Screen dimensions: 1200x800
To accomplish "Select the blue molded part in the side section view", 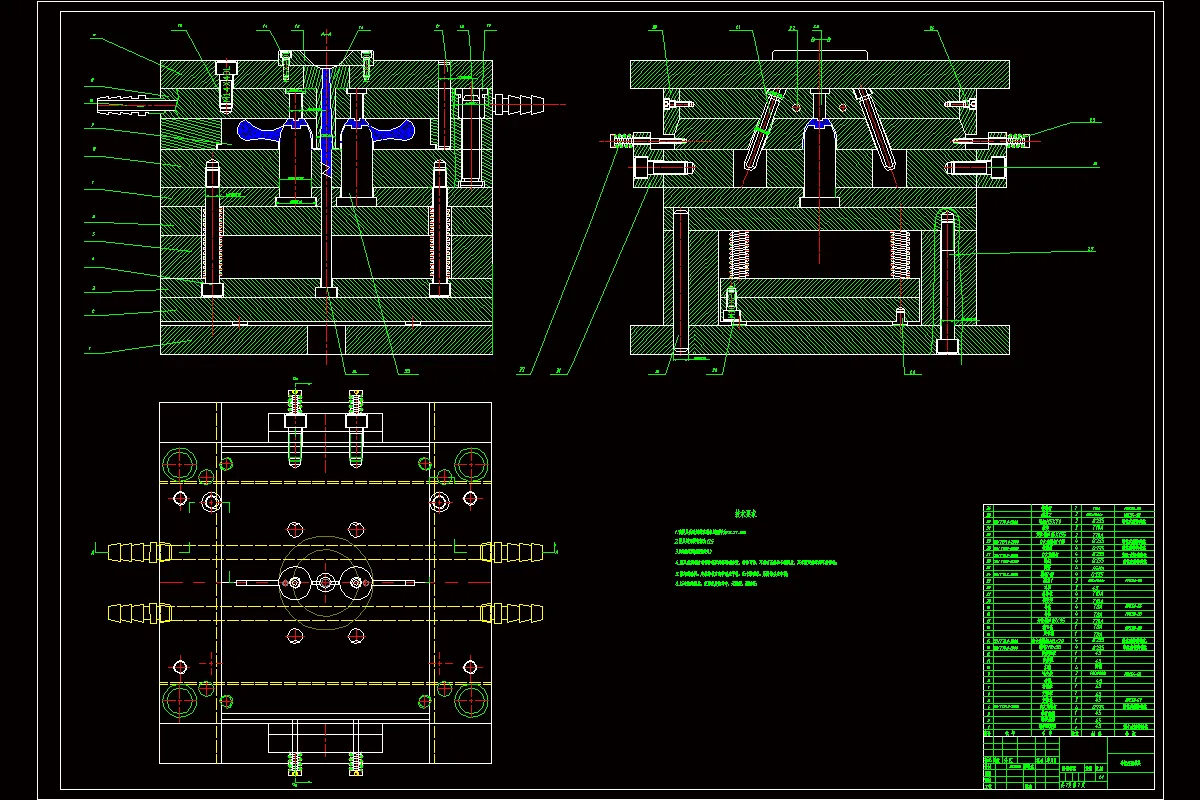I will tap(819, 125).
